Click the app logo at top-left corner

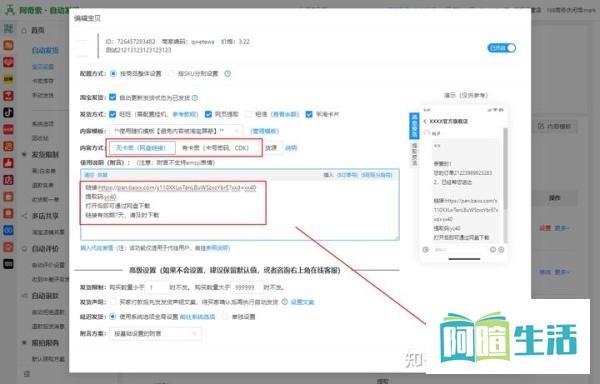tap(10, 10)
